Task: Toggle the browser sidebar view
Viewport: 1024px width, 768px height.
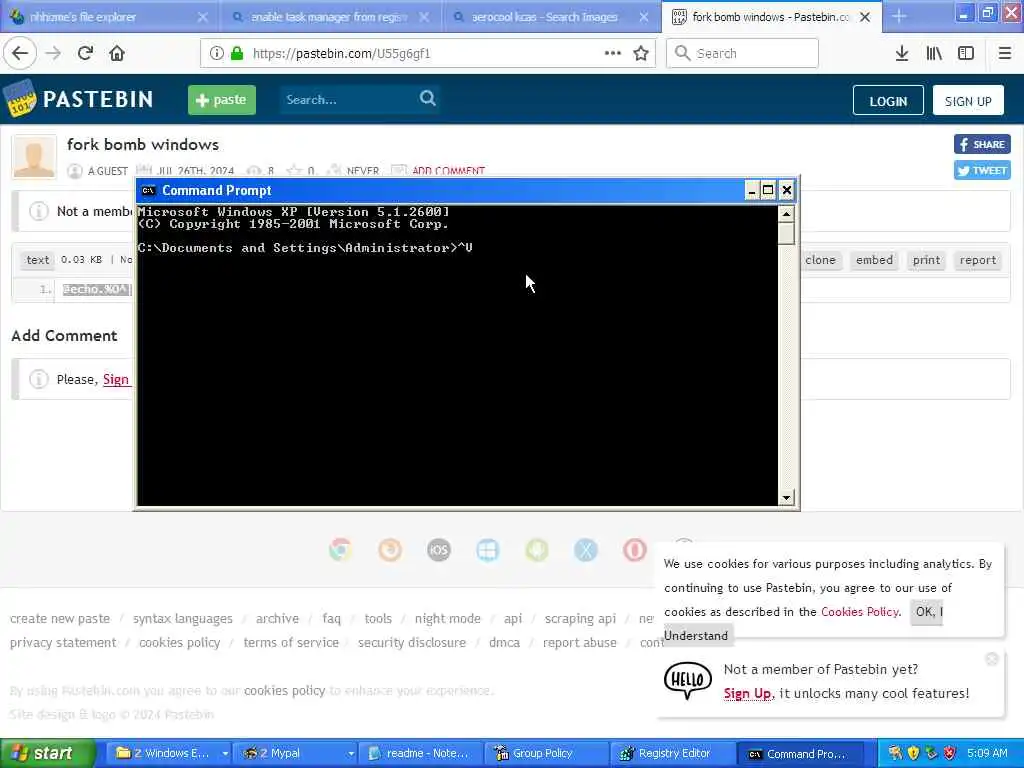Action: tap(966, 54)
